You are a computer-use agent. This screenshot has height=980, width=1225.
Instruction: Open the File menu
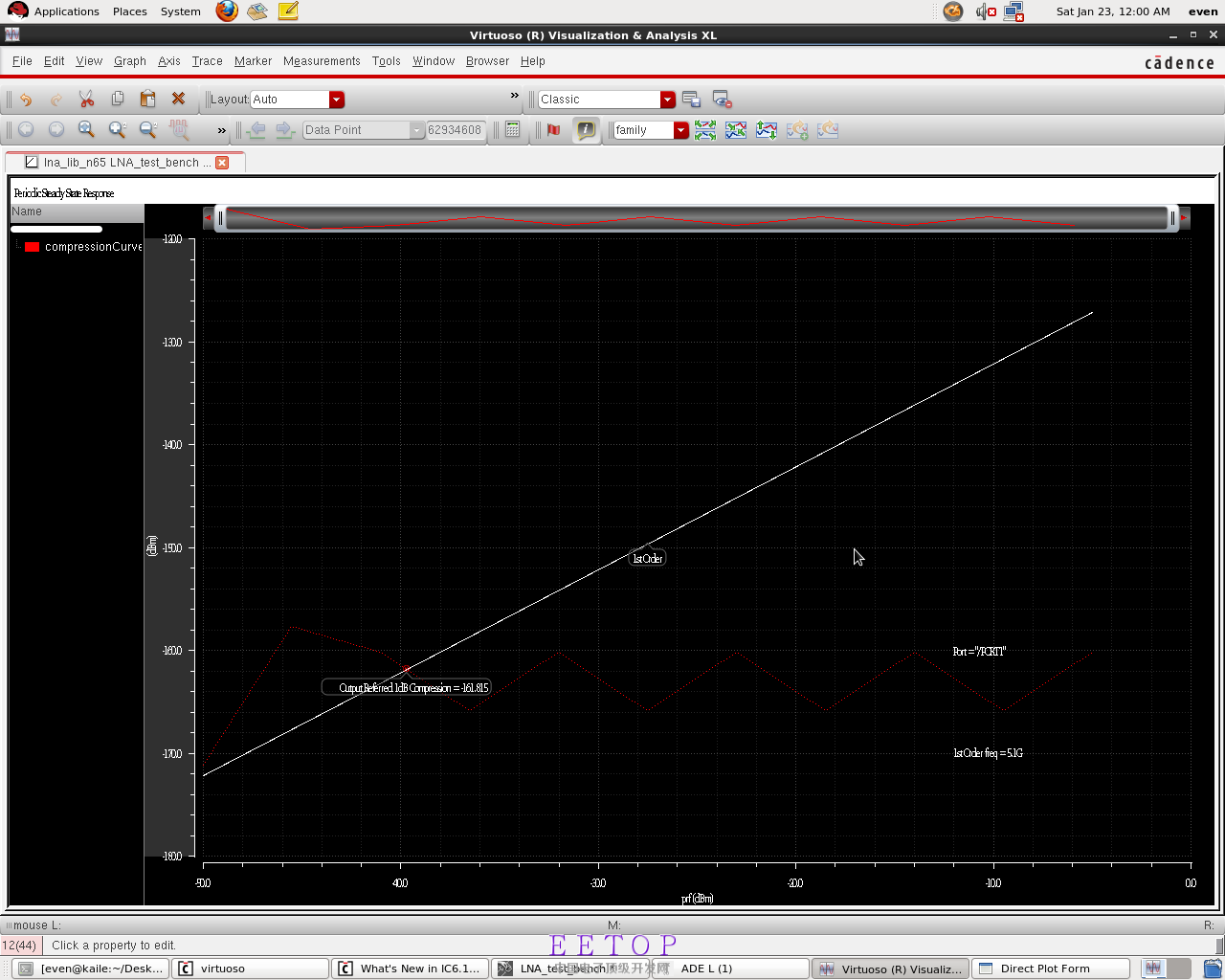click(22, 61)
